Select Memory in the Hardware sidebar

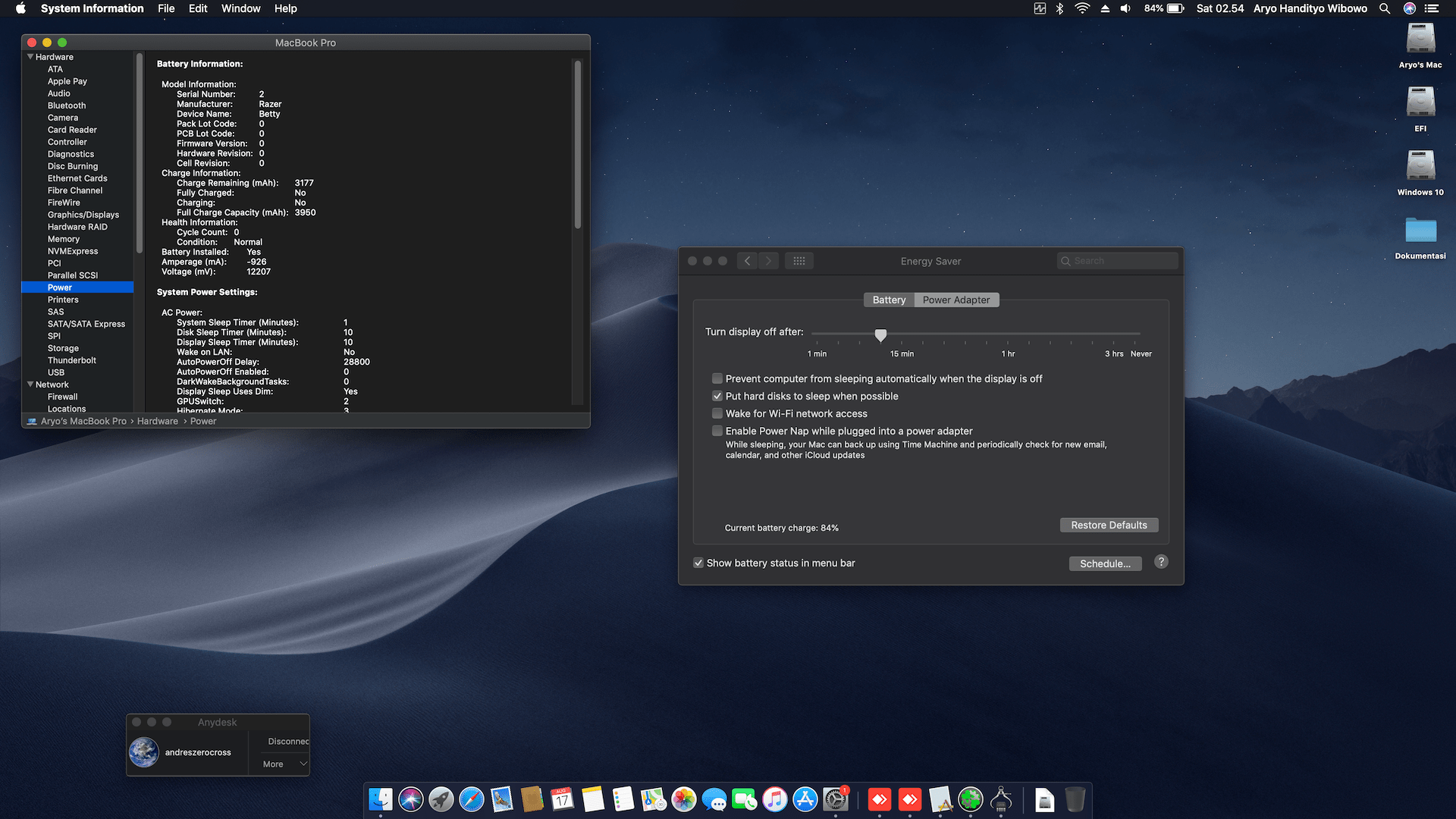point(63,239)
